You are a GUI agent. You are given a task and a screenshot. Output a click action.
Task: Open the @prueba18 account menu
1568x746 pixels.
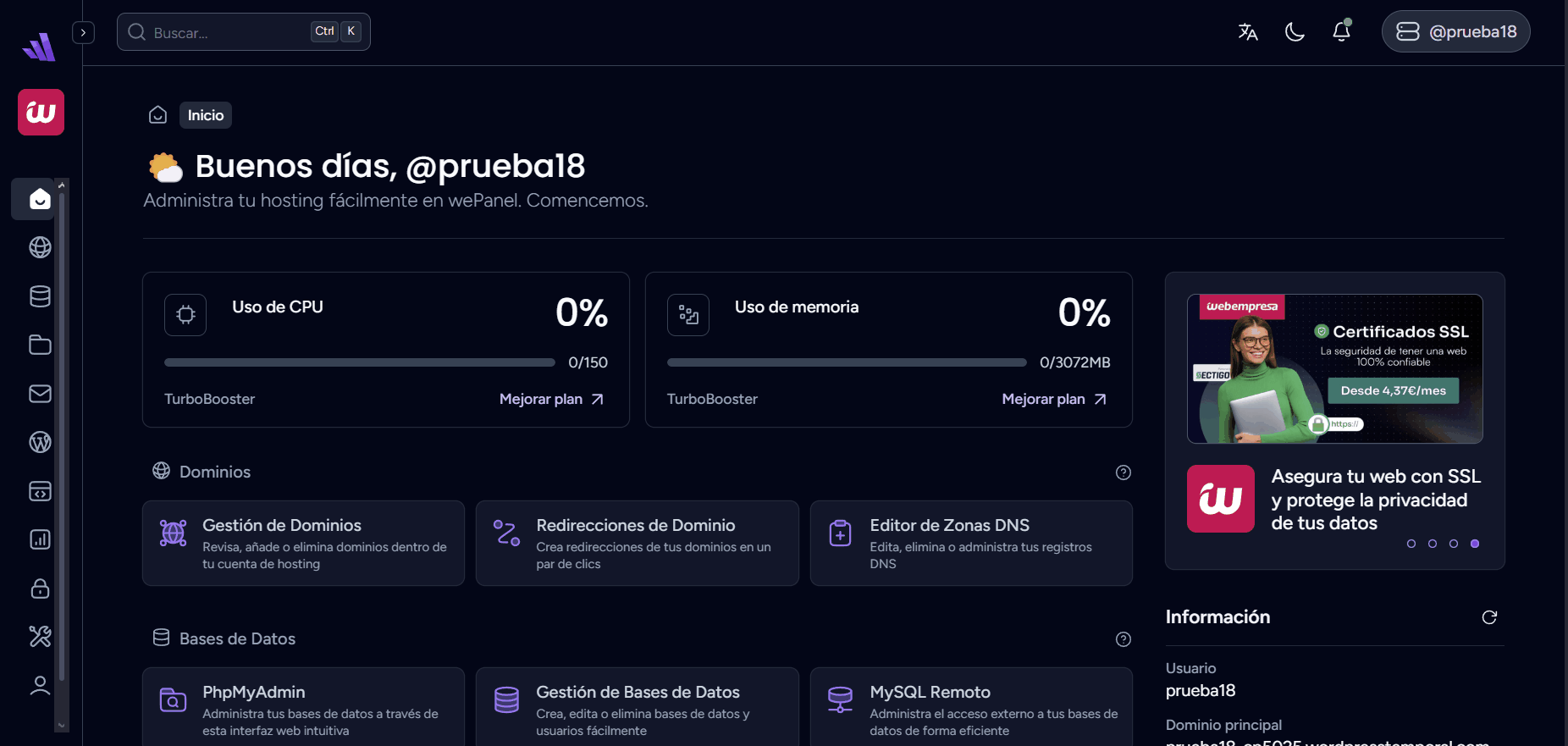click(1455, 32)
